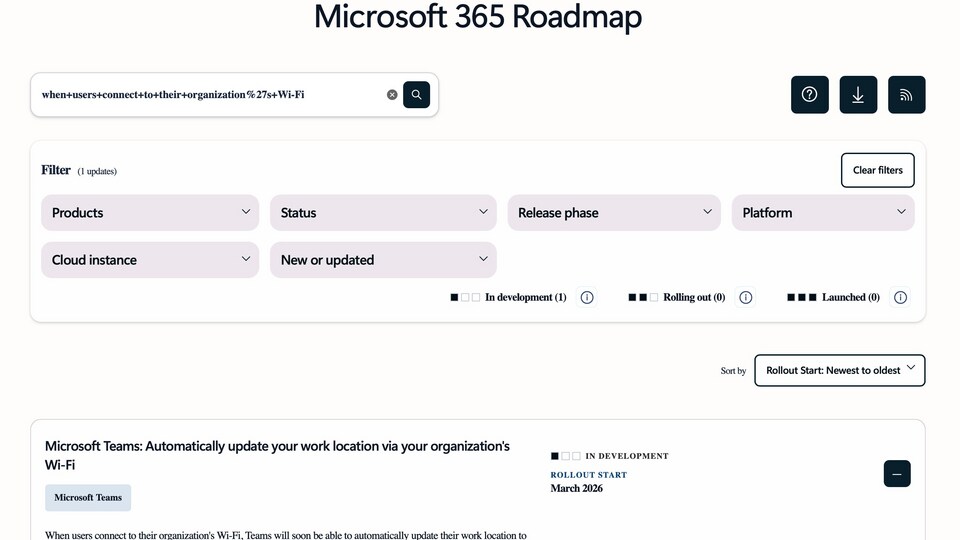The width and height of the screenshot is (960, 540).
Task: Click the (1 updates) count text
Action: (x=97, y=171)
